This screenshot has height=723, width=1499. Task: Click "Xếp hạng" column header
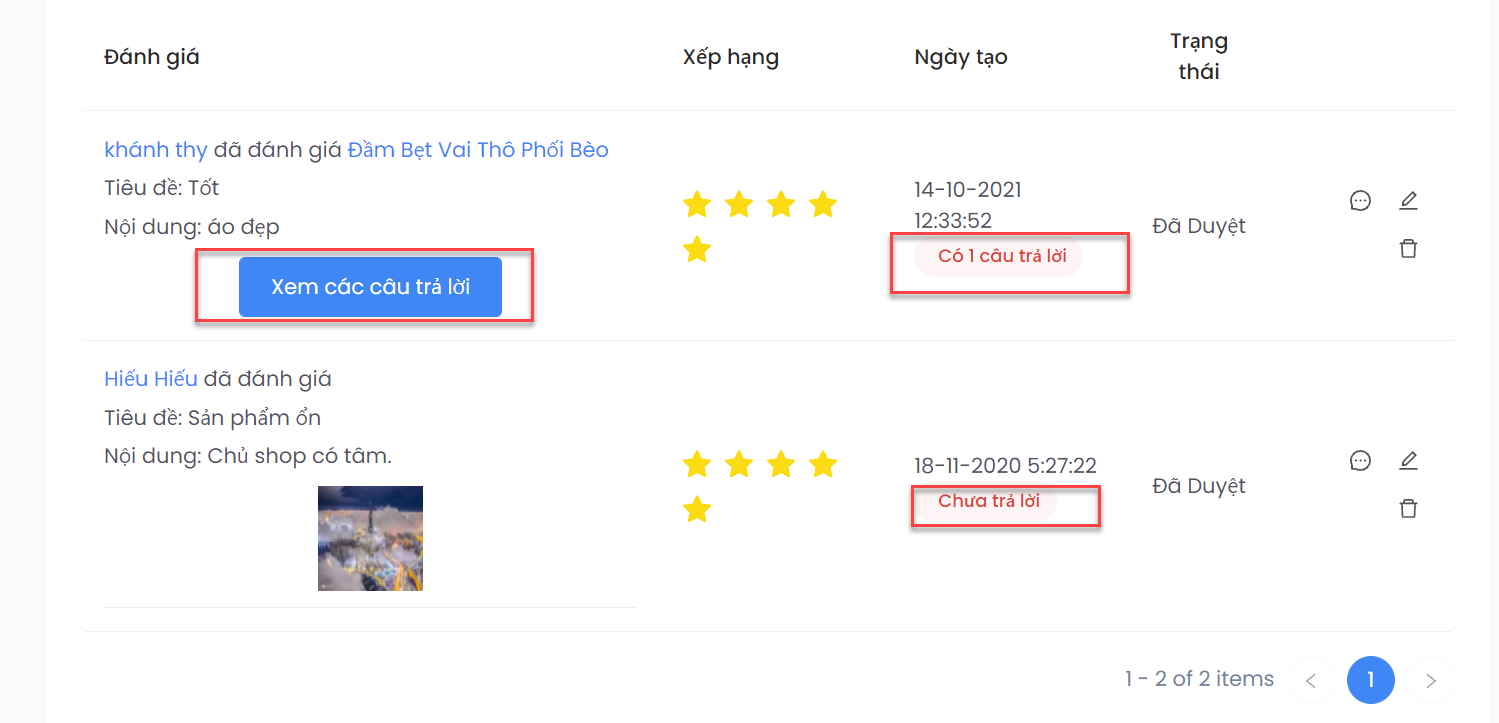point(730,57)
